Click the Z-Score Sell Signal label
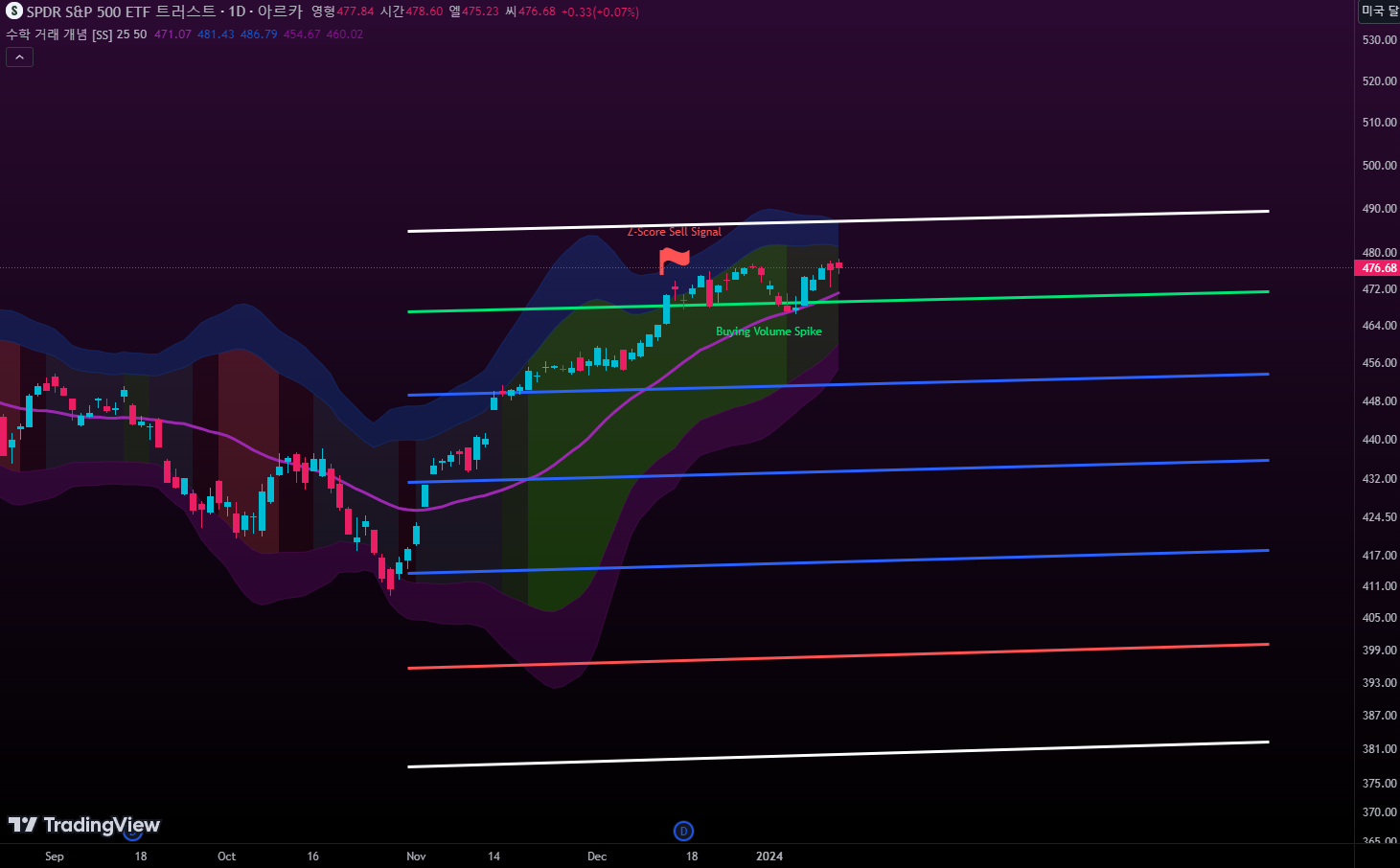Screen dimensions: 1400x868 pyautogui.click(x=674, y=232)
